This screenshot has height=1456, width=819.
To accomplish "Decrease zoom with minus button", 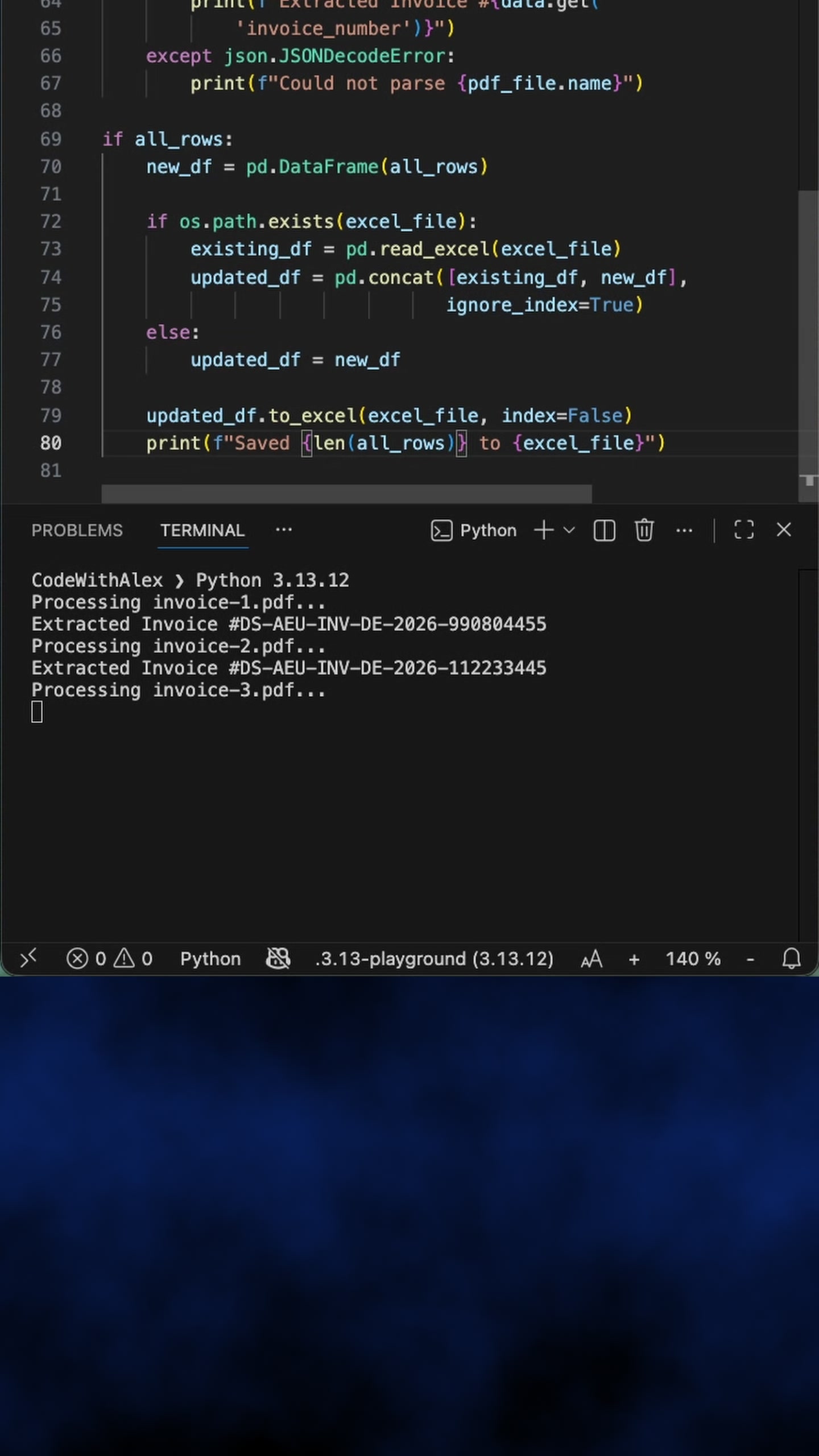I will coord(751,959).
